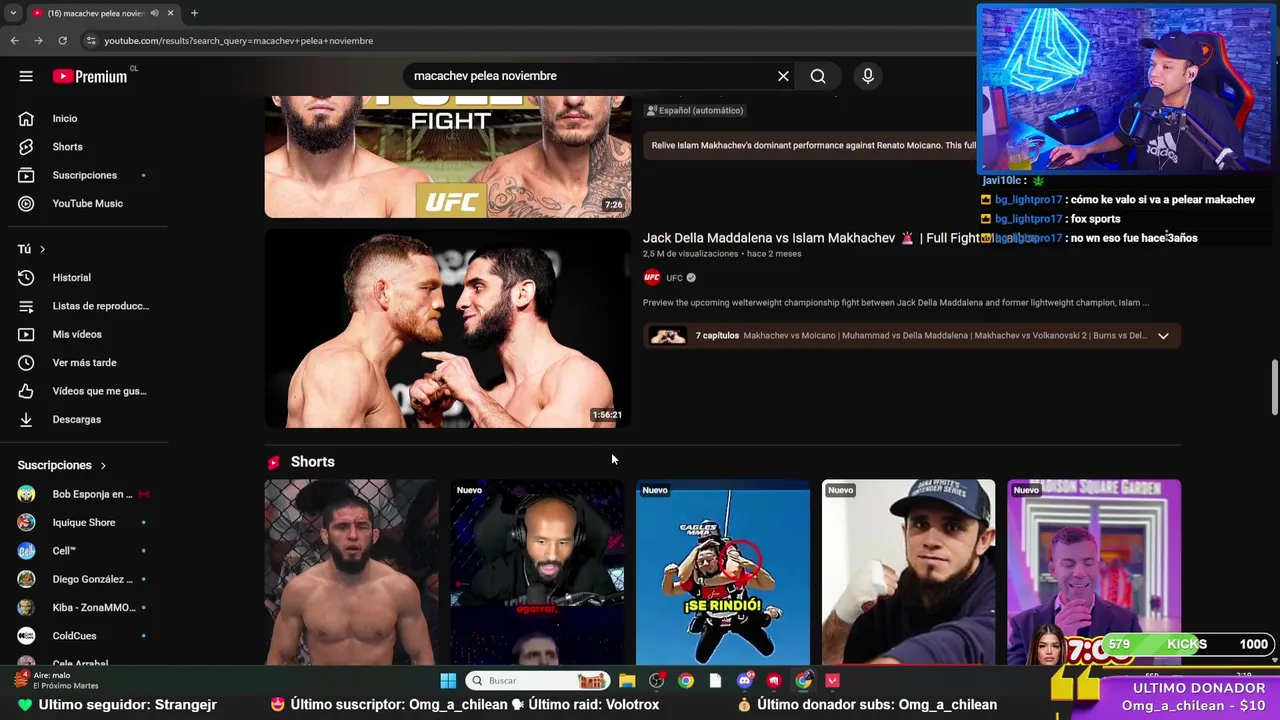The height and width of the screenshot is (720, 1280).
Task: Expand the Tú section chevron
Action: pyautogui.click(x=42, y=249)
